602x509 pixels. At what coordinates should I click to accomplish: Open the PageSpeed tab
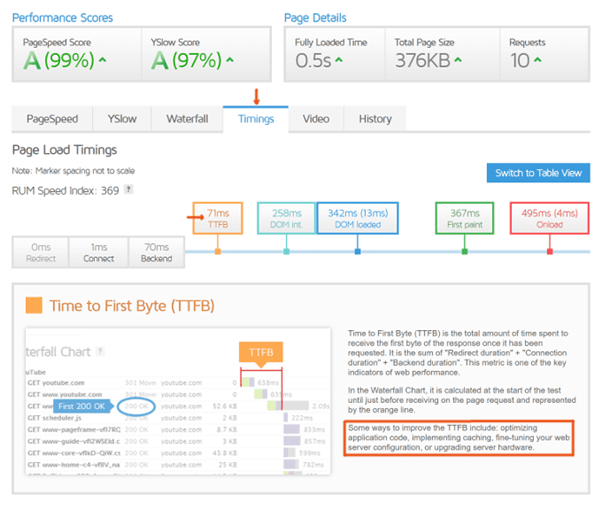tap(51, 119)
